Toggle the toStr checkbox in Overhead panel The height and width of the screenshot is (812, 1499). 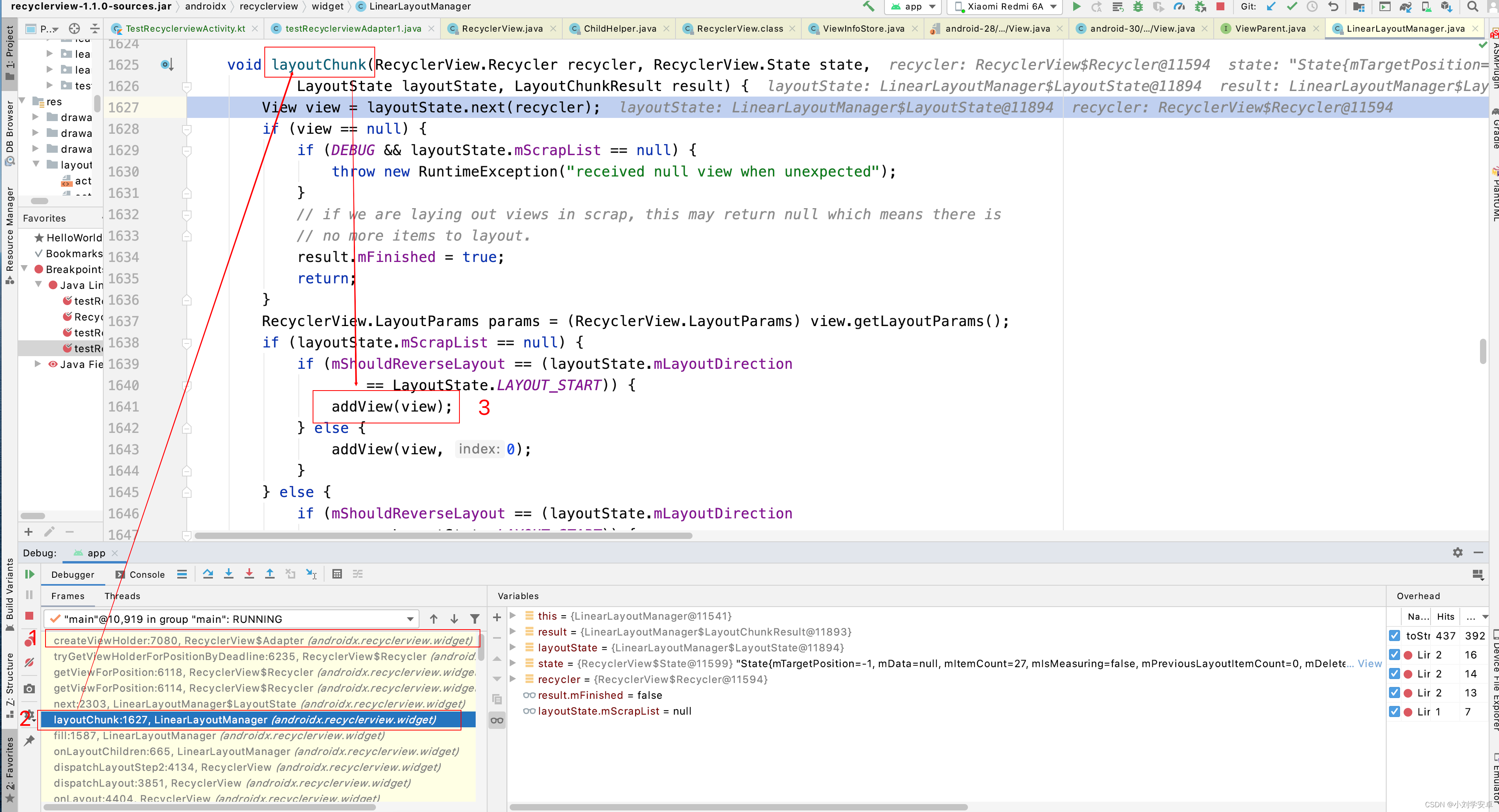[1395, 636]
